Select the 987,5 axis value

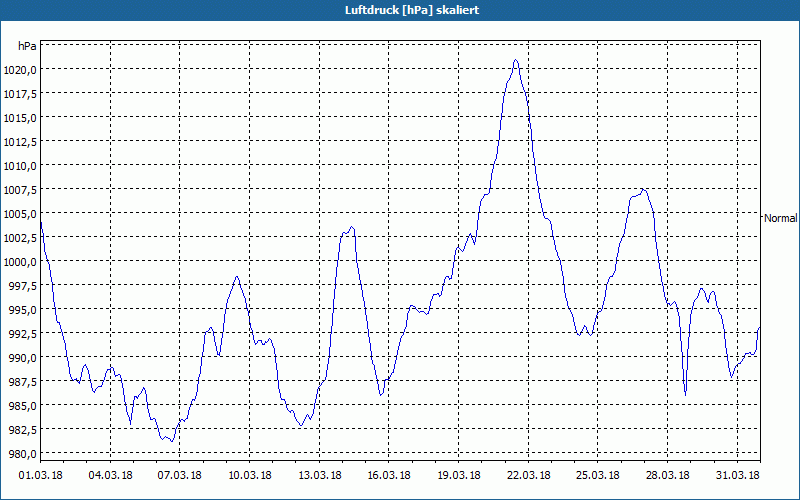(22, 382)
